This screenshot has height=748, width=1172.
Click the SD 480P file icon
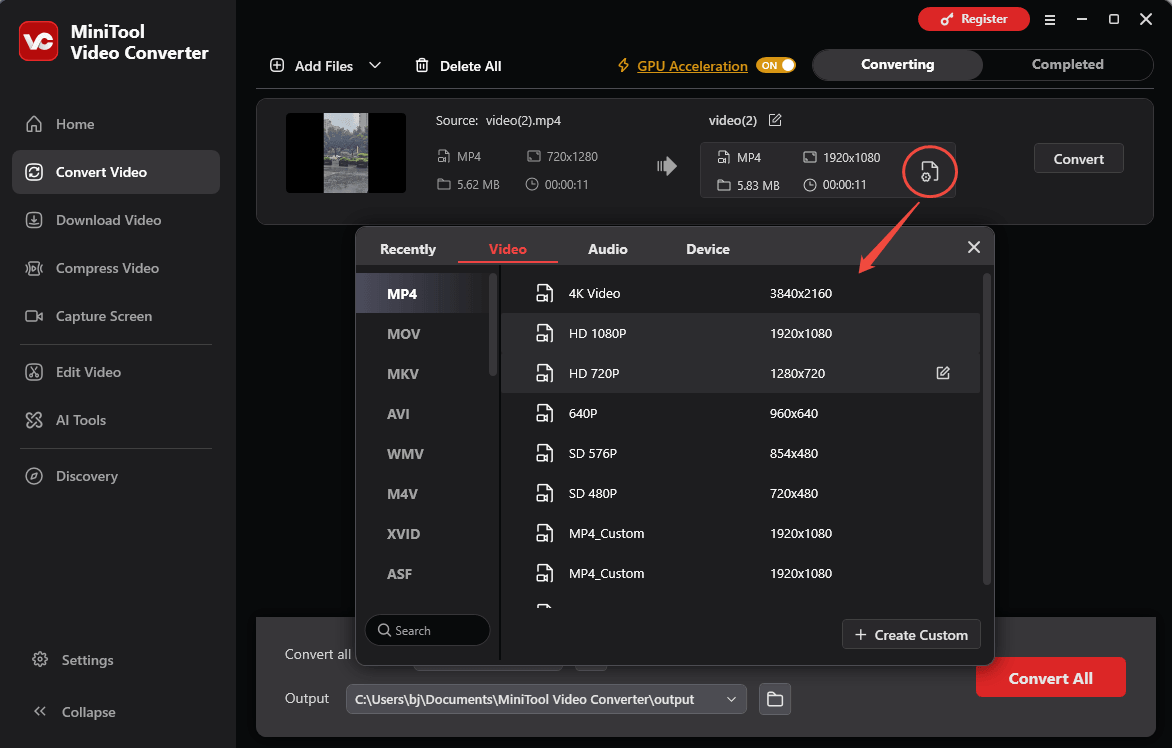click(x=545, y=493)
